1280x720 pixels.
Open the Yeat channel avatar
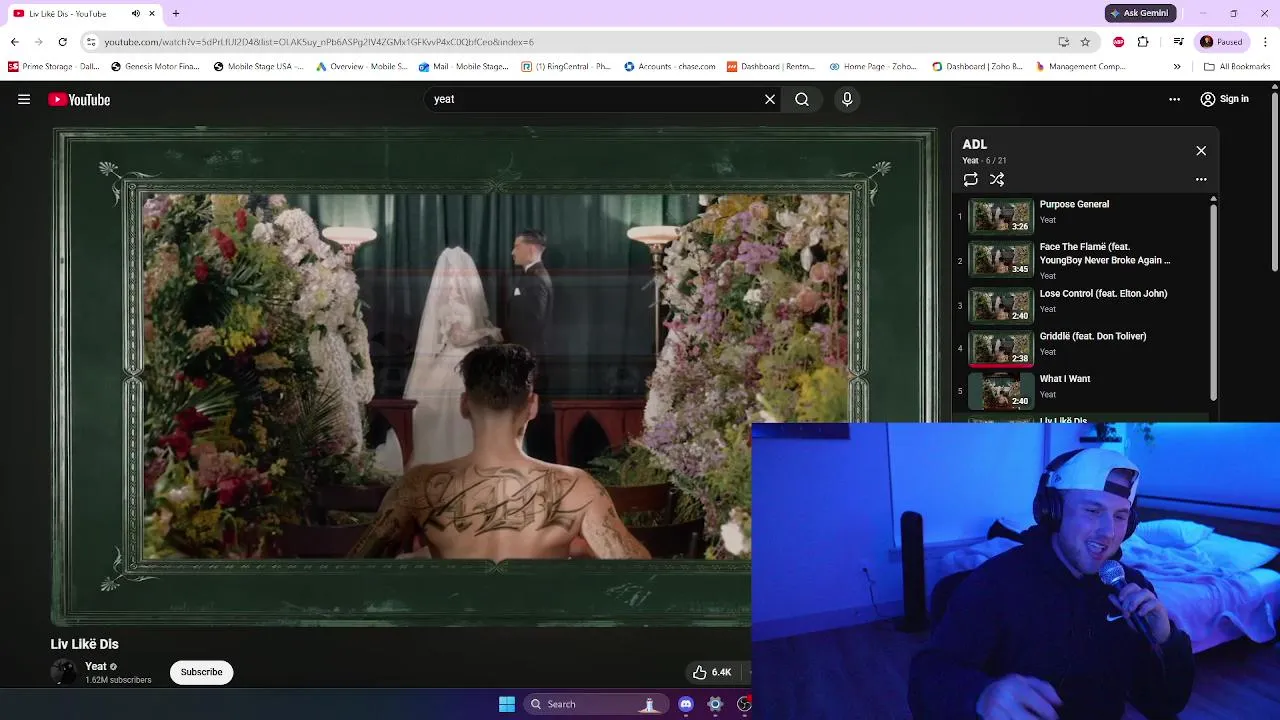pos(64,672)
